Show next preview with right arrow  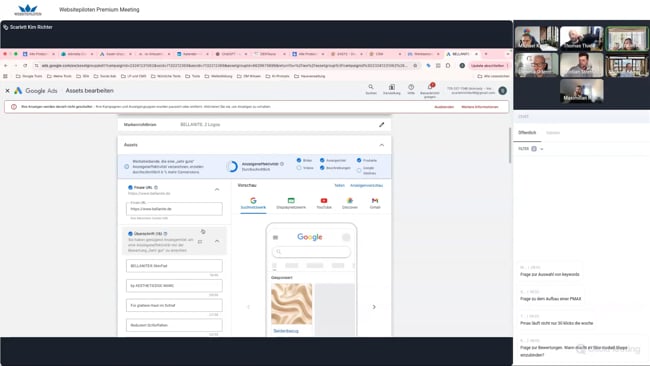click(374, 307)
